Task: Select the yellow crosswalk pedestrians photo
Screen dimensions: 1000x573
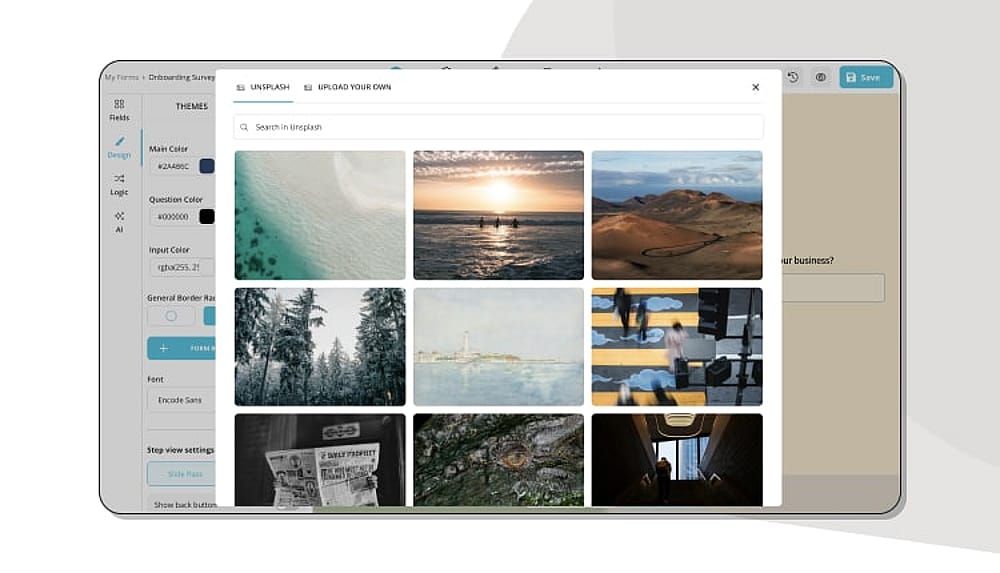Action: click(677, 346)
